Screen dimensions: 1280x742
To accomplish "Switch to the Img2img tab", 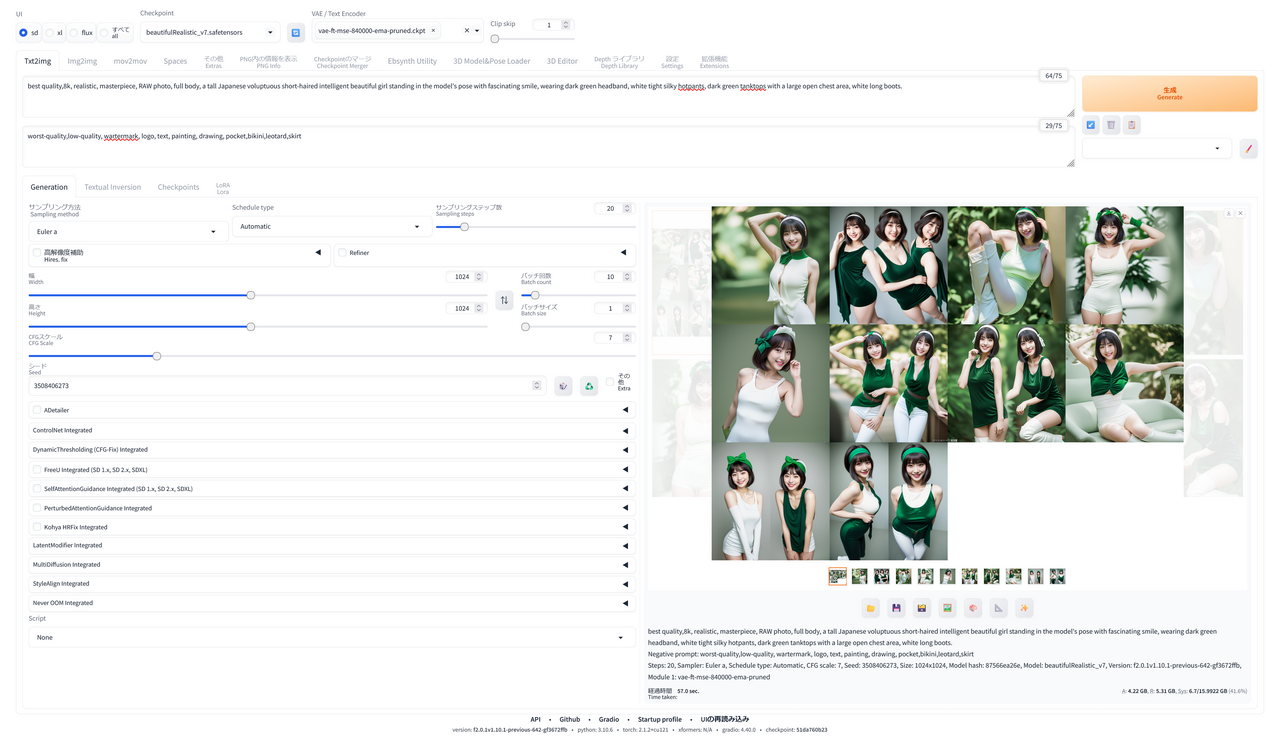I will (81, 60).
